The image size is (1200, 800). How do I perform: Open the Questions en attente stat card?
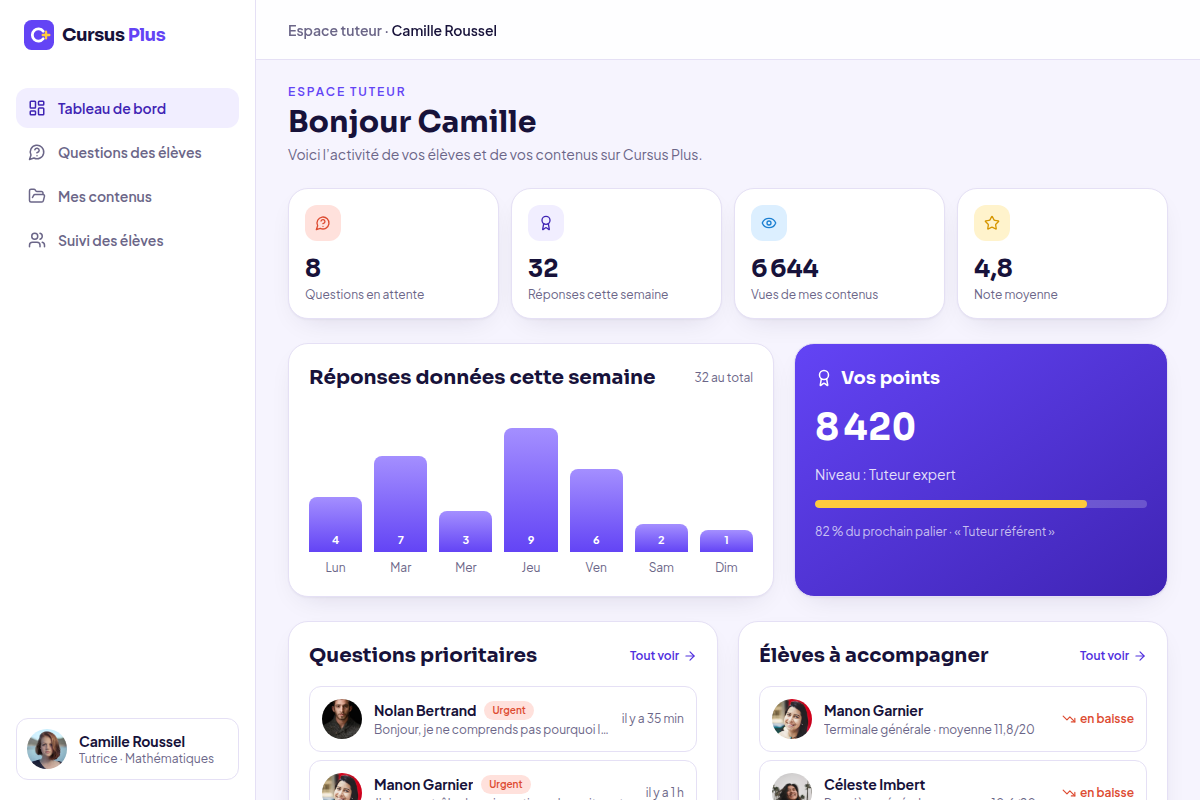(393, 254)
